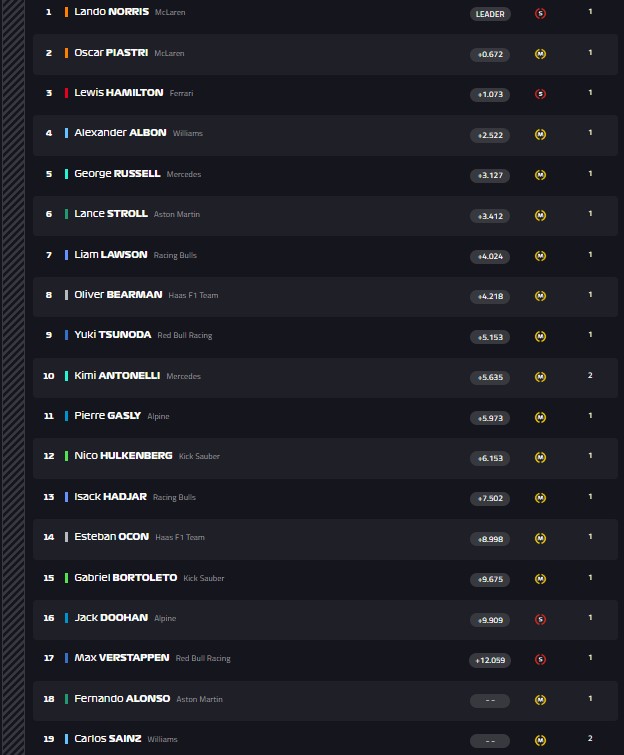Image resolution: width=624 pixels, height=755 pixels.
Task: Click the LEADER badge in Norris row
Action: (x=490, y=14)
